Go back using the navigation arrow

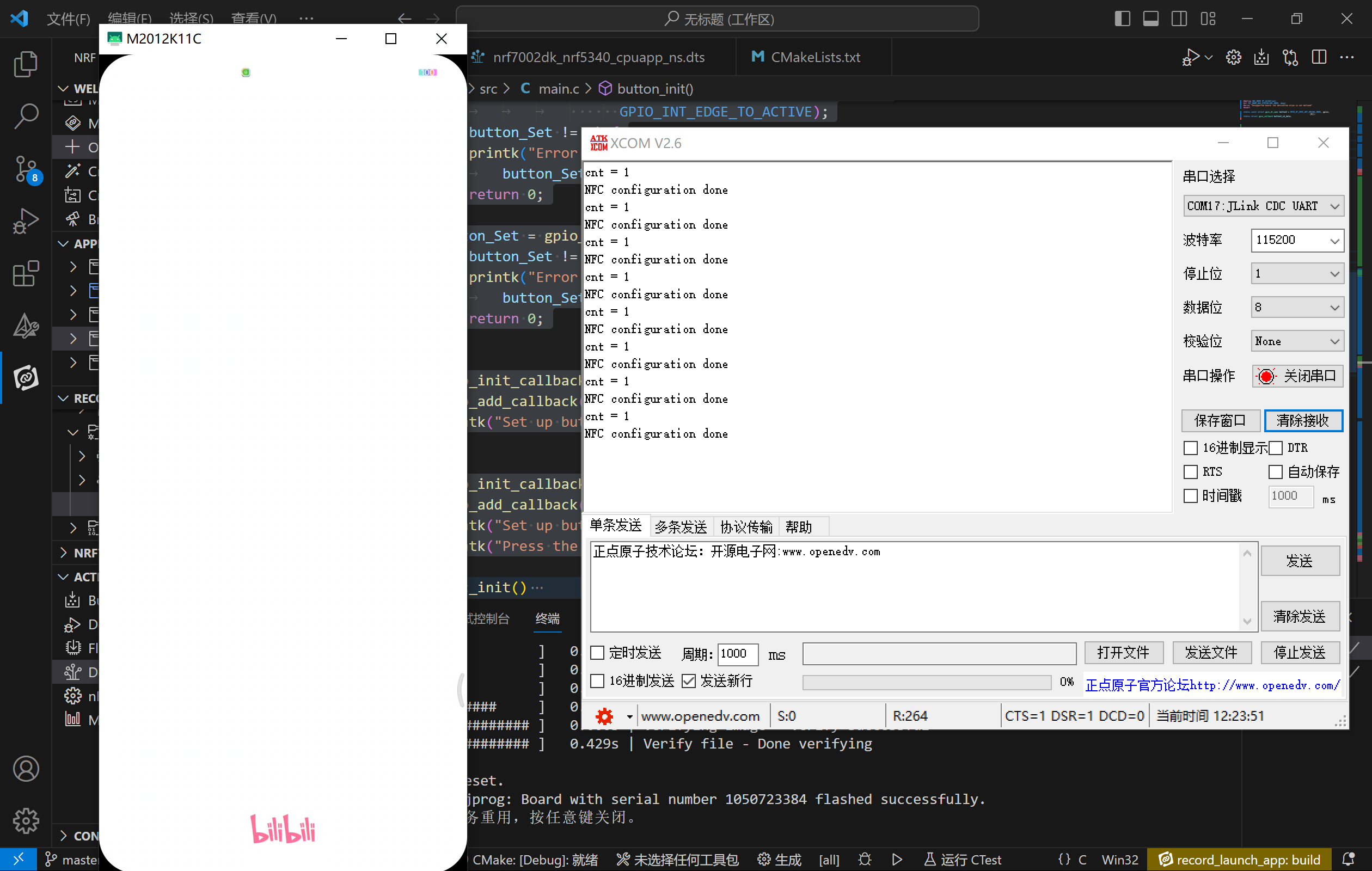tap(404, 19)
